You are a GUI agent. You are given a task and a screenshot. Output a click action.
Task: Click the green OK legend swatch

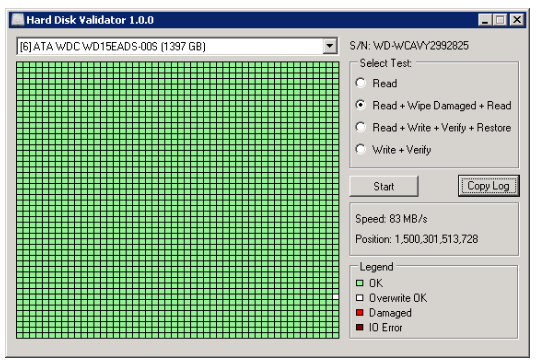tap(360, 283)
